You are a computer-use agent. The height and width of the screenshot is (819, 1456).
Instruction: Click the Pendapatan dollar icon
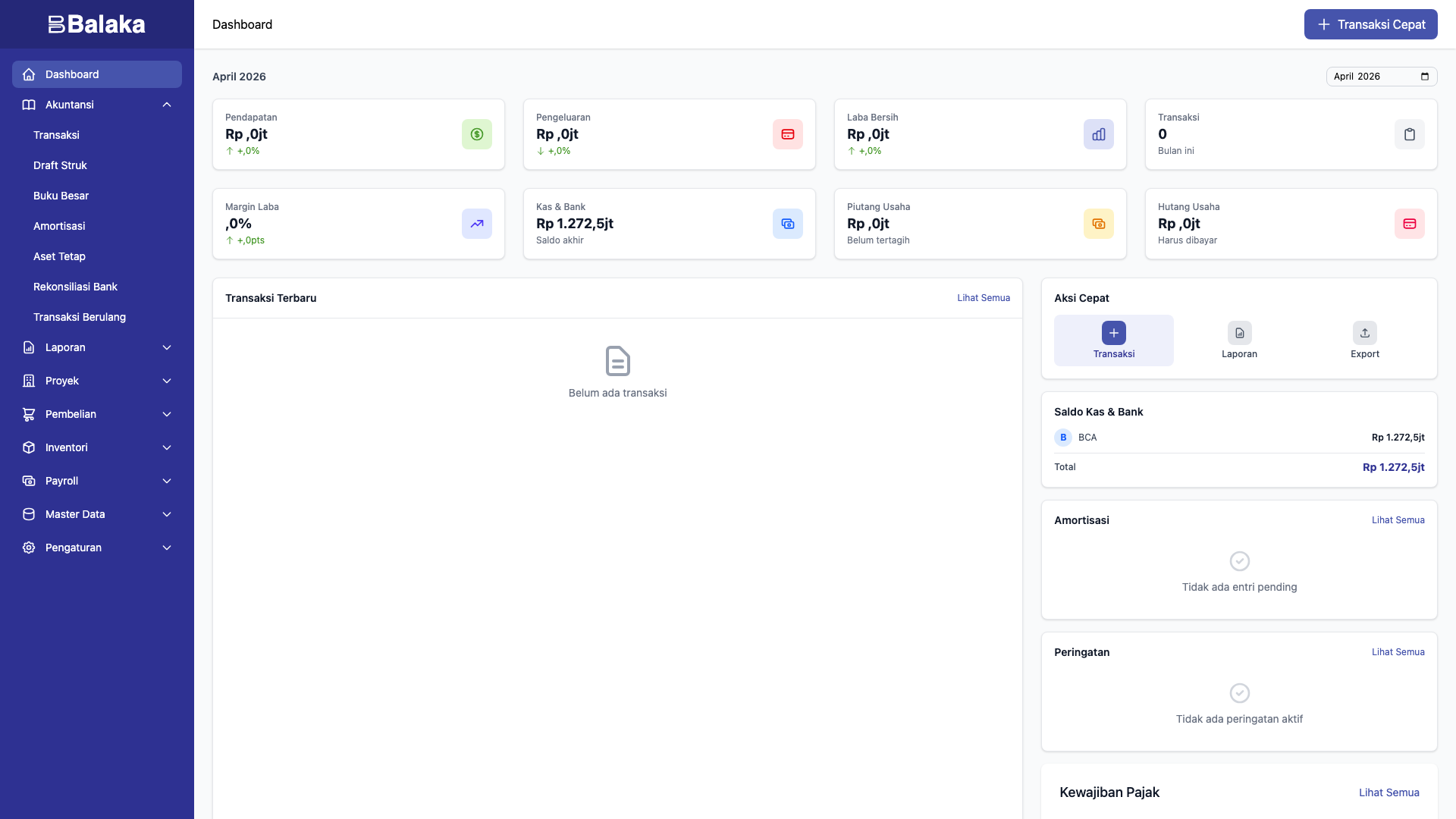pyautogui.click(x=476, y=134)
